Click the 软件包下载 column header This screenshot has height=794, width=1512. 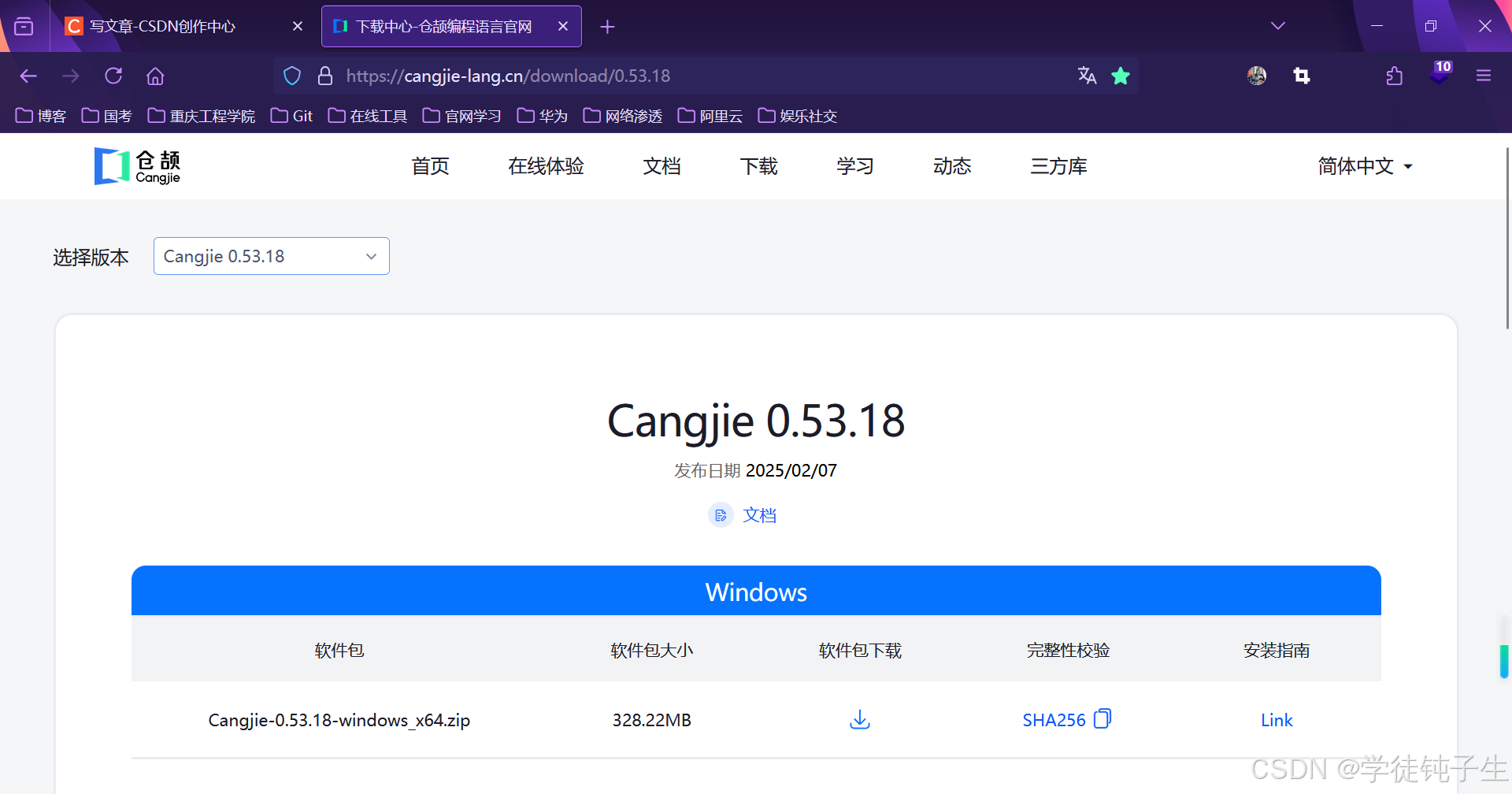click(x=860, y=651)
